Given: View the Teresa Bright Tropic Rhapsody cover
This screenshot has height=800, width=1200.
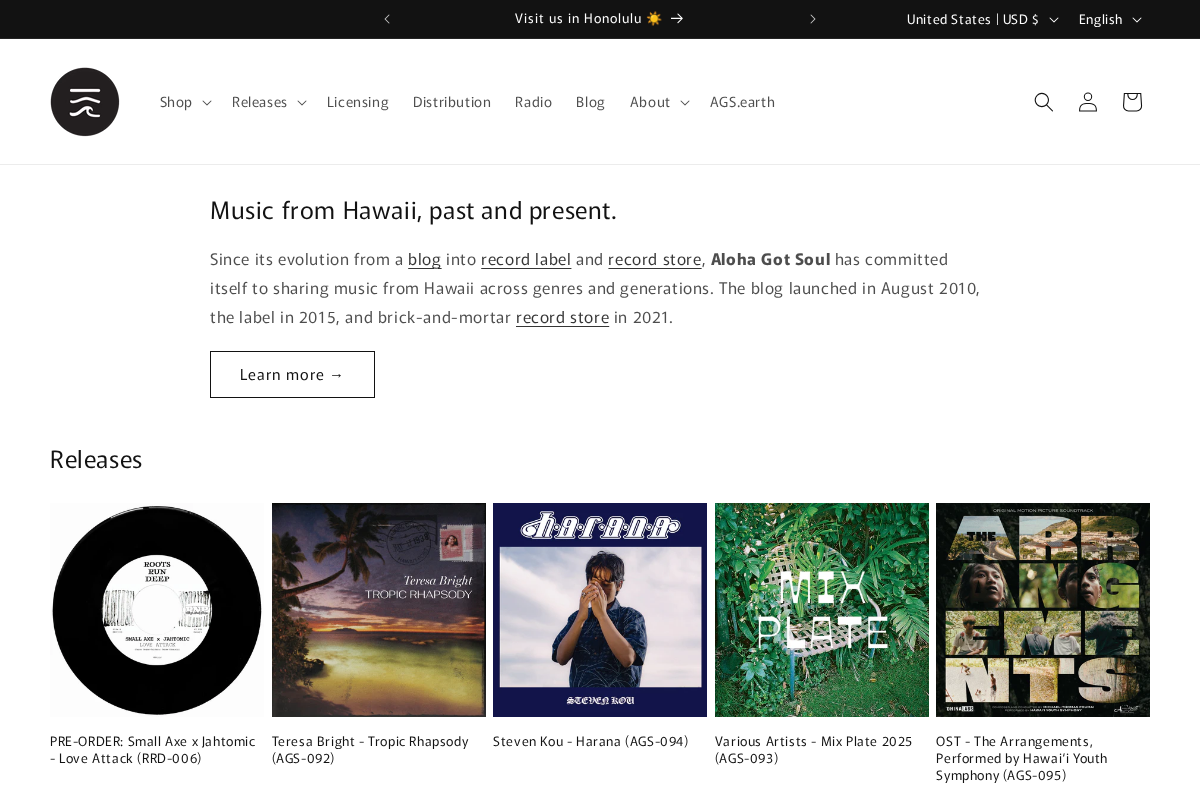Looking at the screenshot, I should [378, 609].
